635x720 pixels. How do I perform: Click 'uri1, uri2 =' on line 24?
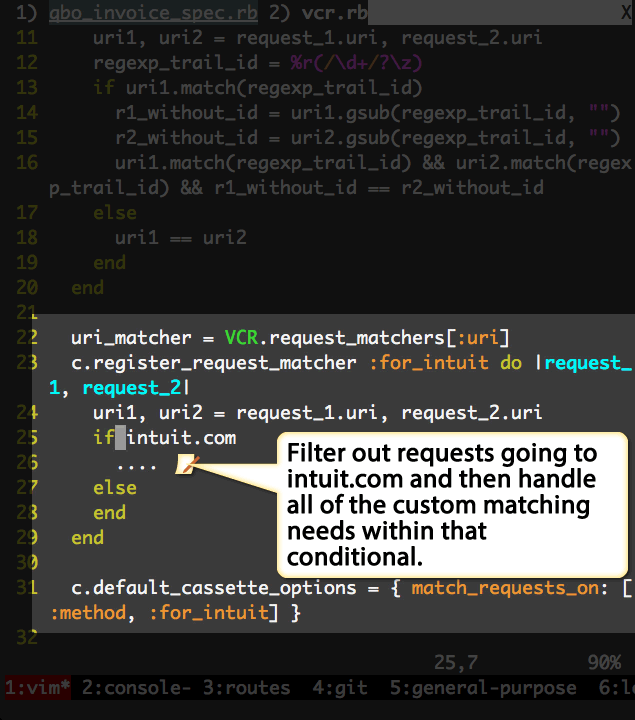click(159, 413)
